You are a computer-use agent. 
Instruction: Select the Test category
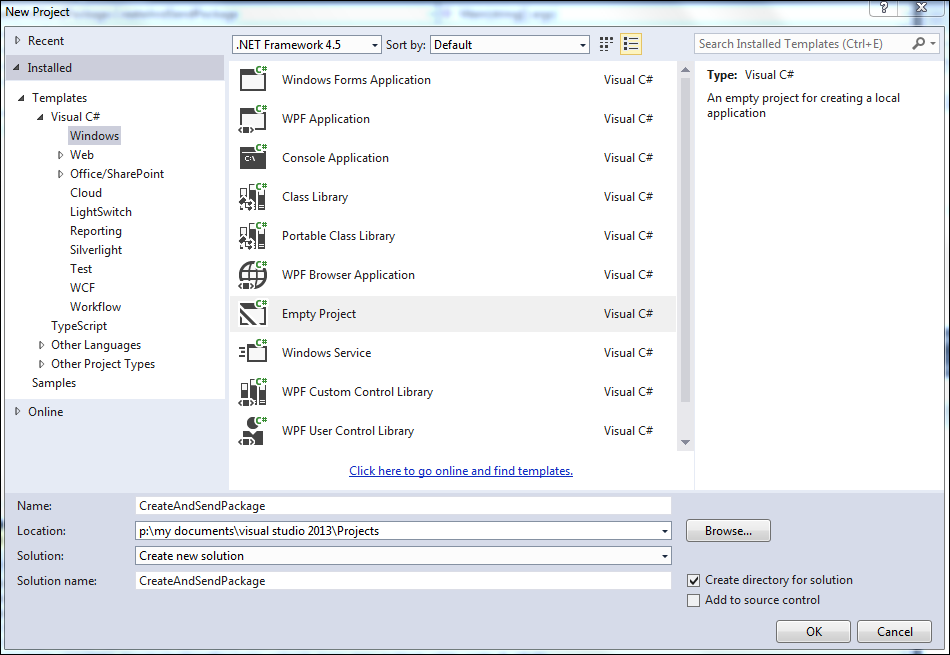coord(81,269)
